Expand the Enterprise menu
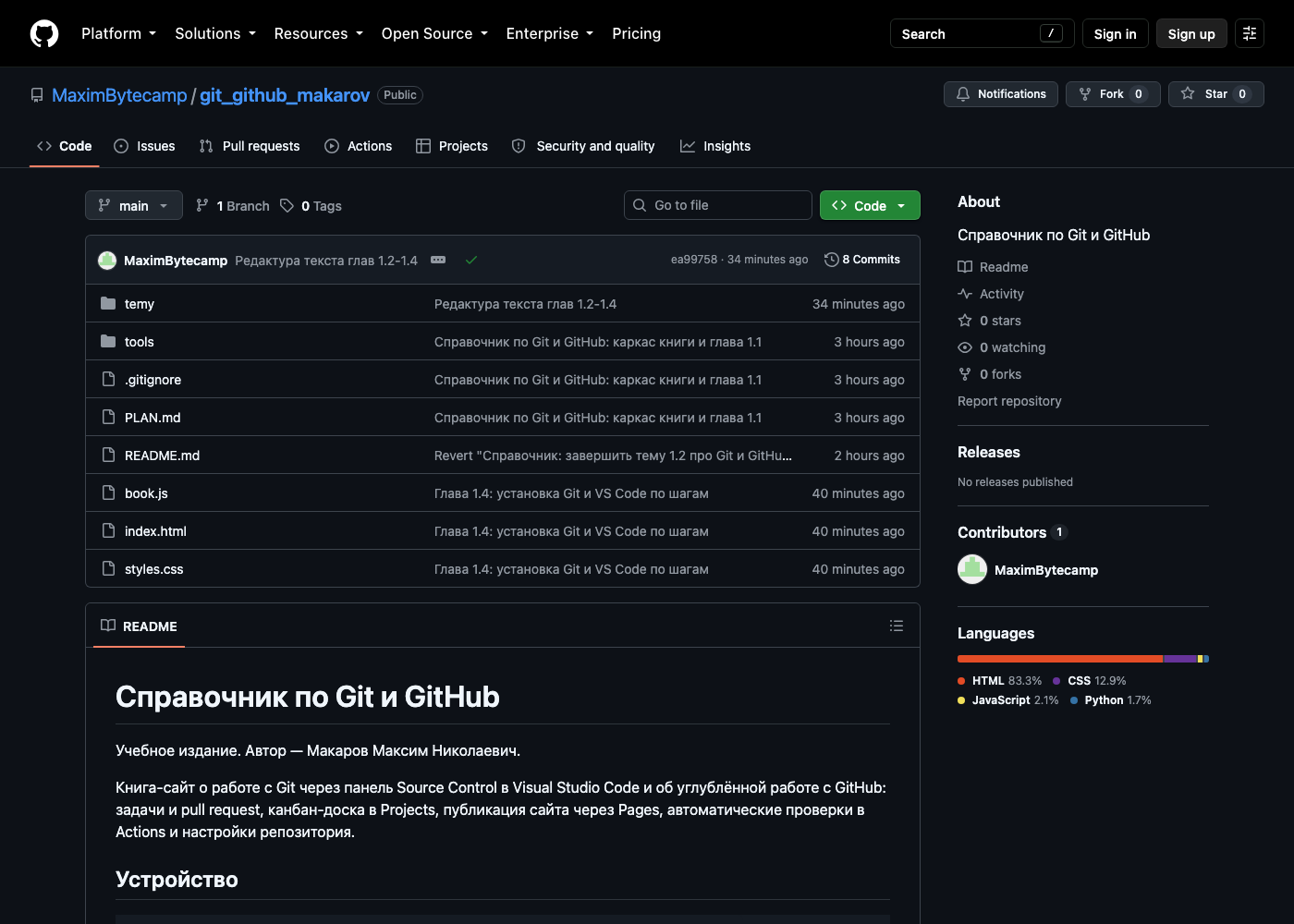 (550, 33)
